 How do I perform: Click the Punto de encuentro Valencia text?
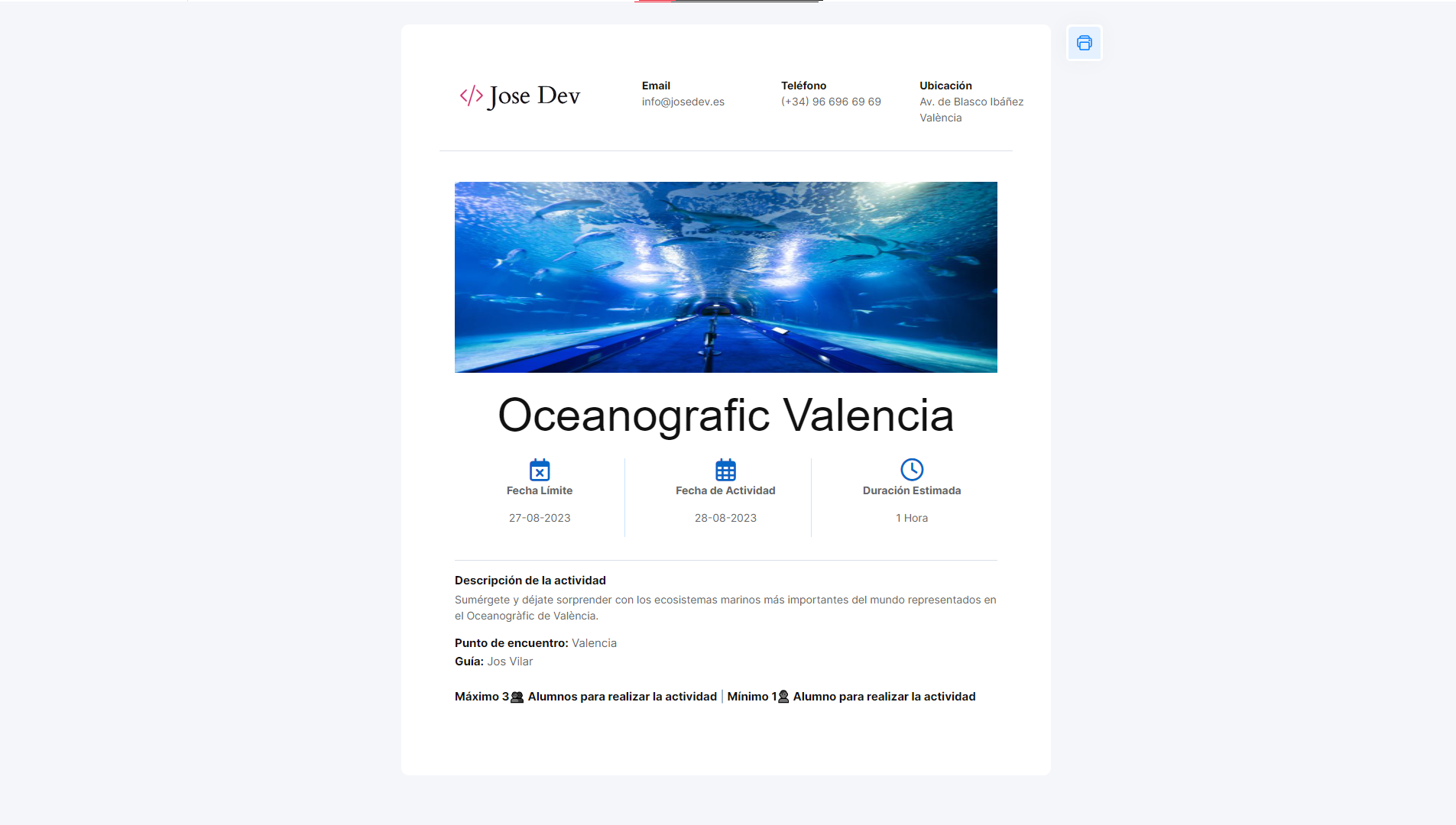[x=594, y=643]
